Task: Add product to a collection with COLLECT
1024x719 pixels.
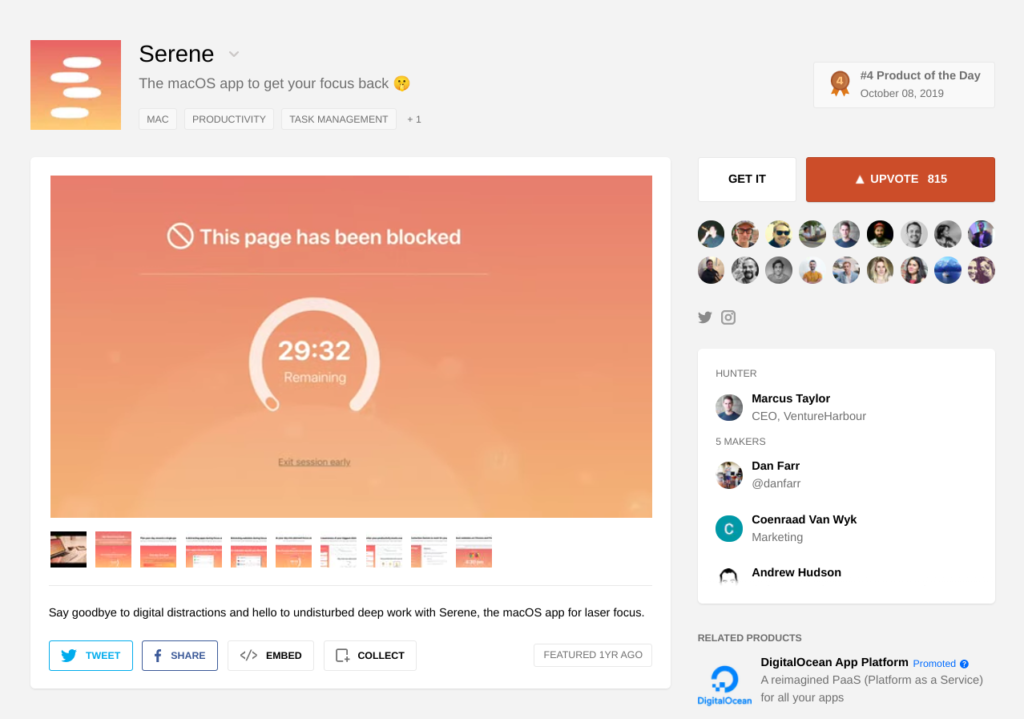Action: [370, 655]
